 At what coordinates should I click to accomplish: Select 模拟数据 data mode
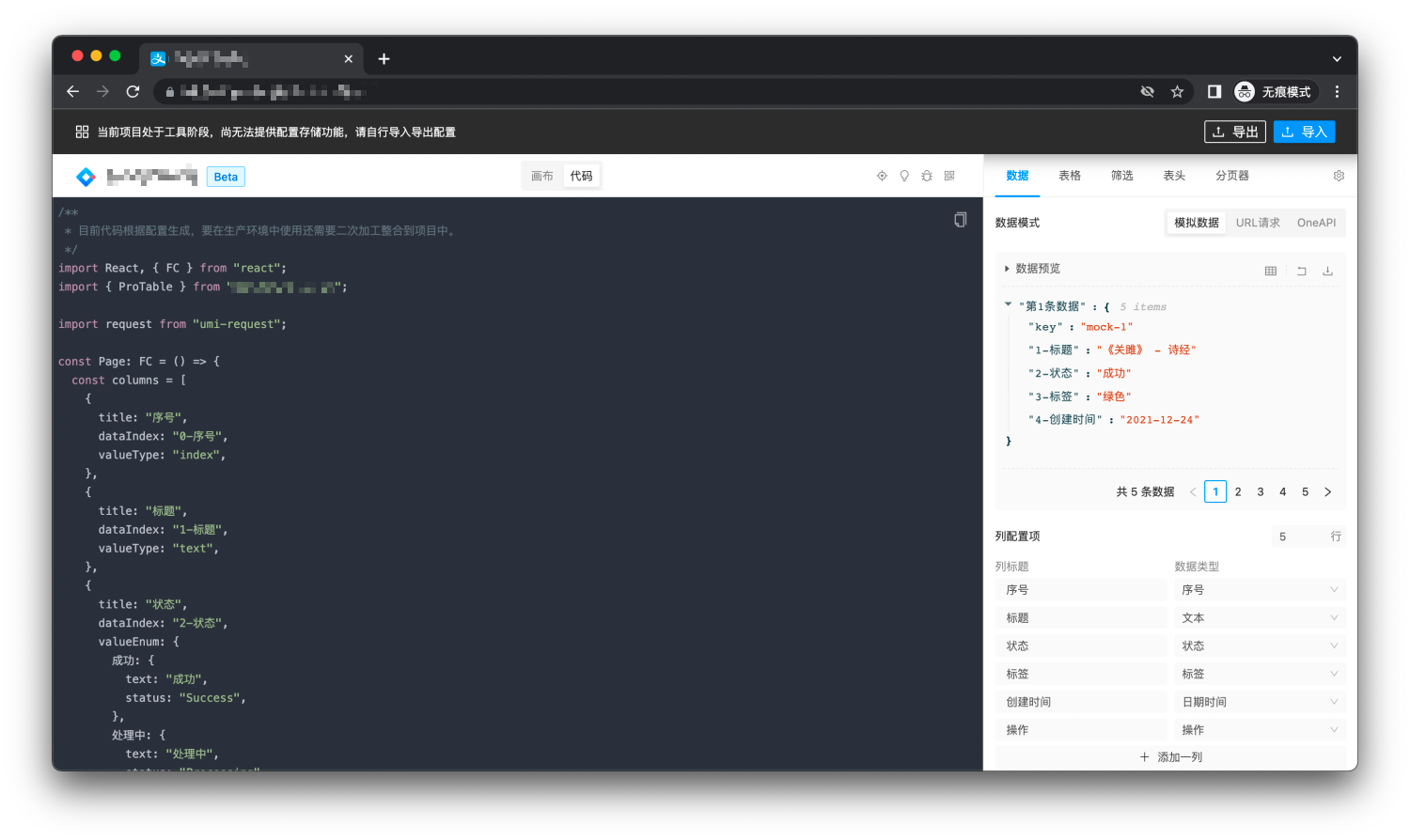click(x=1196, y=223)
